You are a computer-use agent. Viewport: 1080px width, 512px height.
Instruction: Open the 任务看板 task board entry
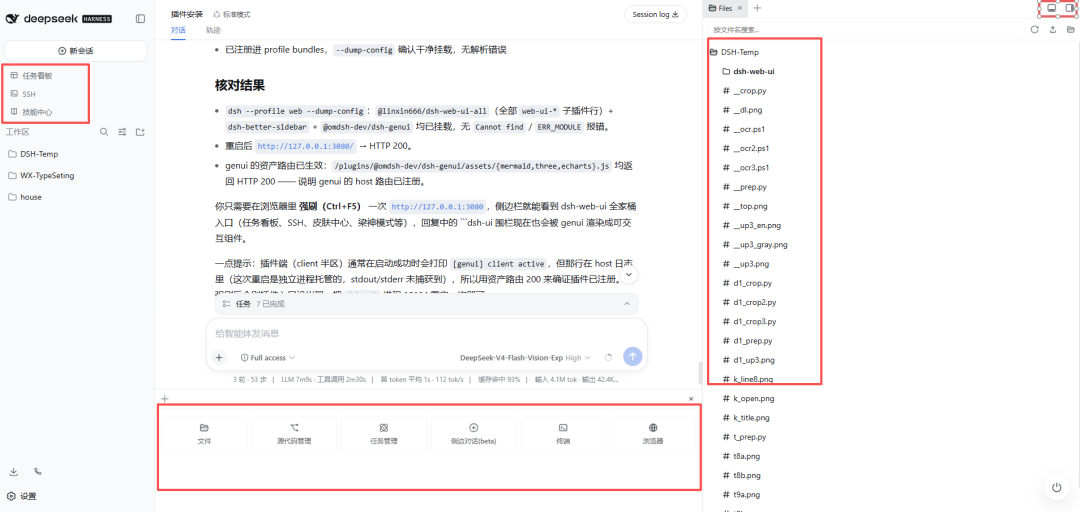(x=38, y=76)
